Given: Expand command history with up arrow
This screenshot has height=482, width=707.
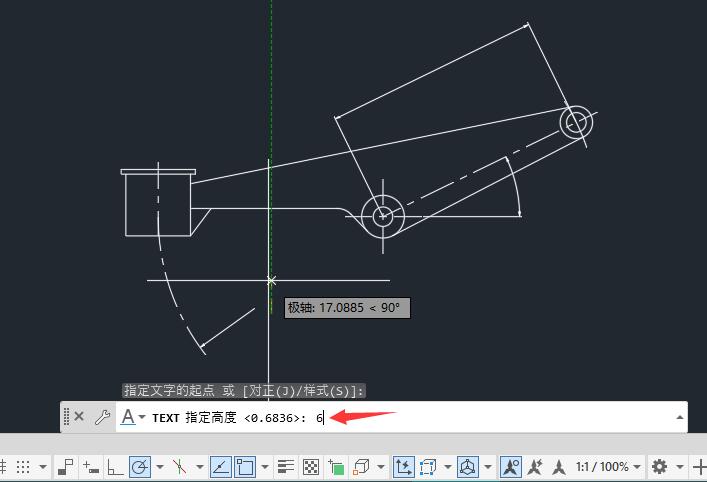Looking at the screenshot, I should tap(680, 418).
